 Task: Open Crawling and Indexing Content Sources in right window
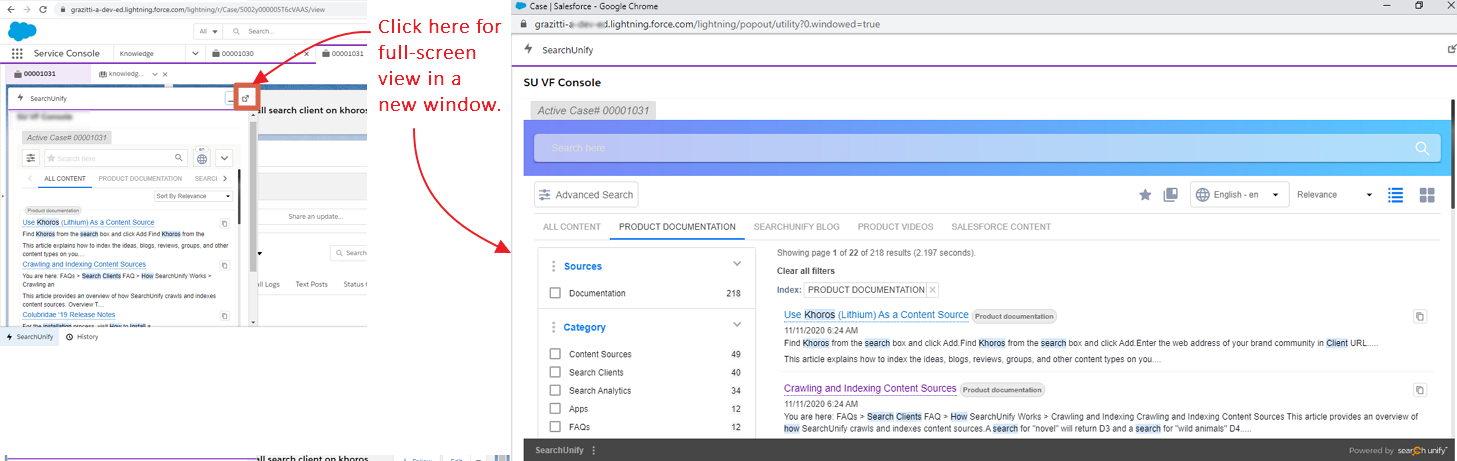(869, 388)
